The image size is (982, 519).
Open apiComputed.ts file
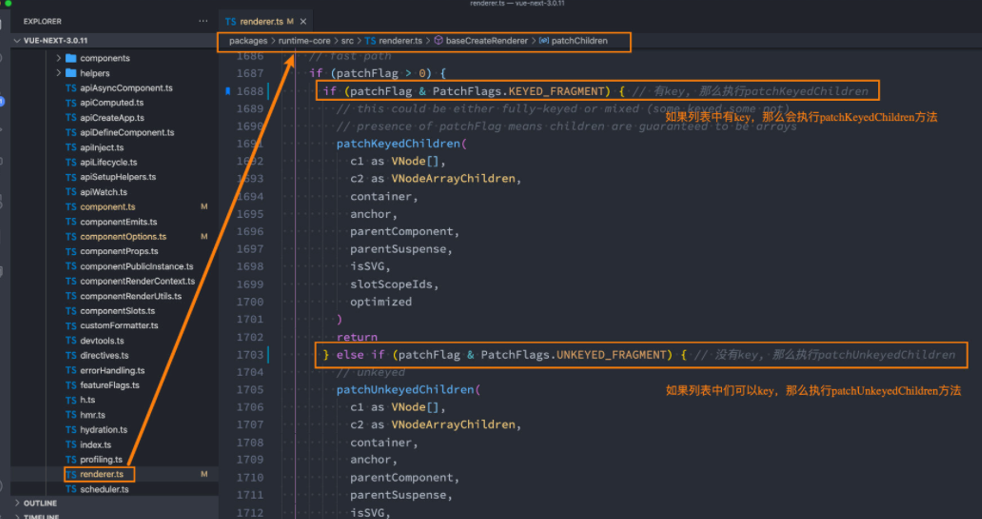(x=111, y=103)
